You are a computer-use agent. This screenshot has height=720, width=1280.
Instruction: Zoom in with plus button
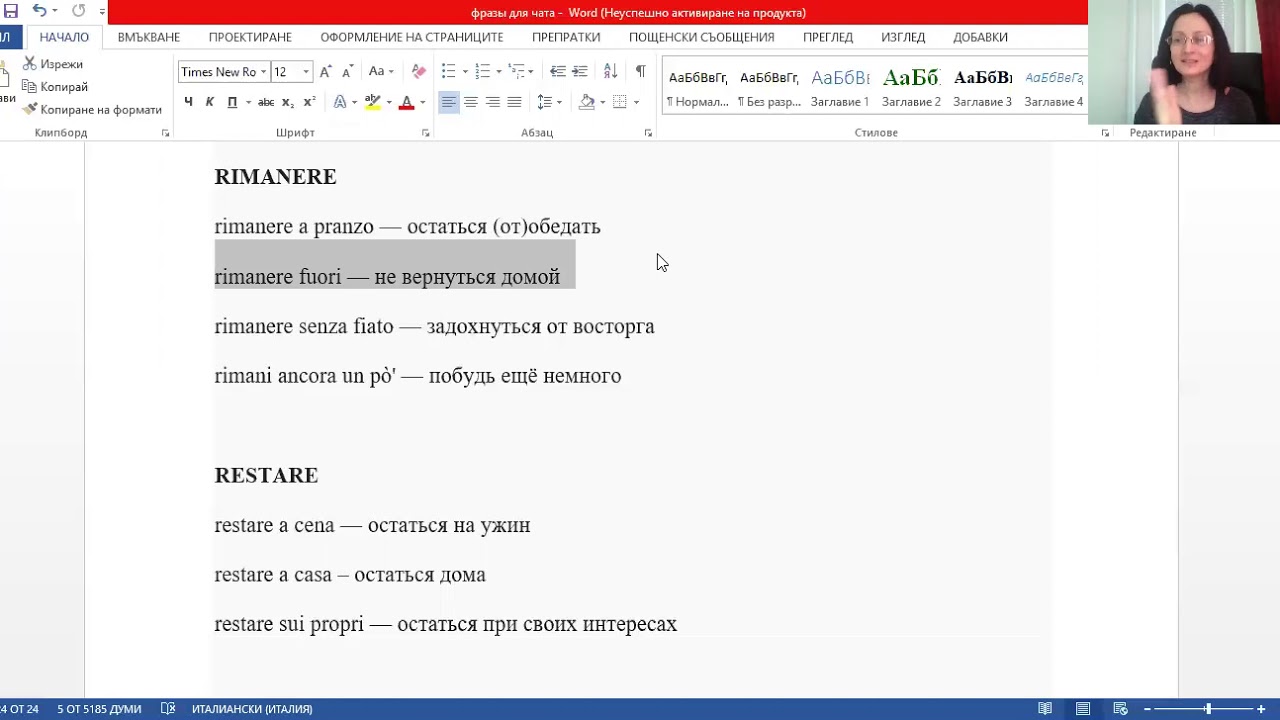click(1261, 709)
